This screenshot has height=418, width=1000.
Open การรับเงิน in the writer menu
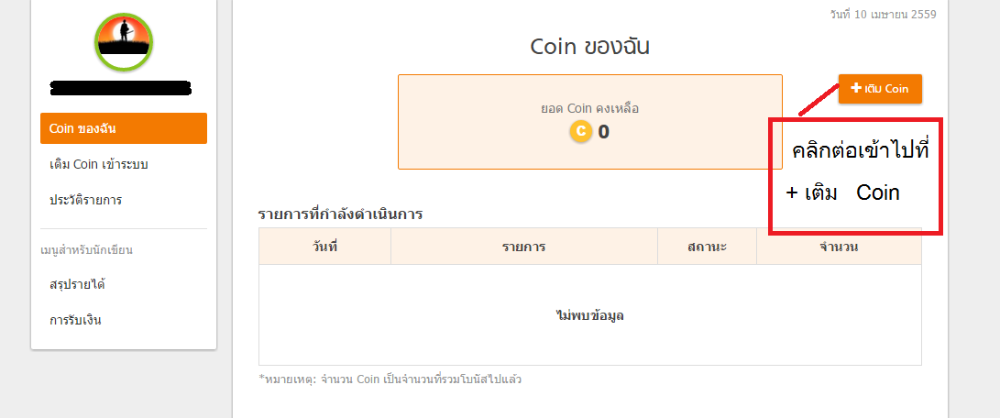[75, 320]
